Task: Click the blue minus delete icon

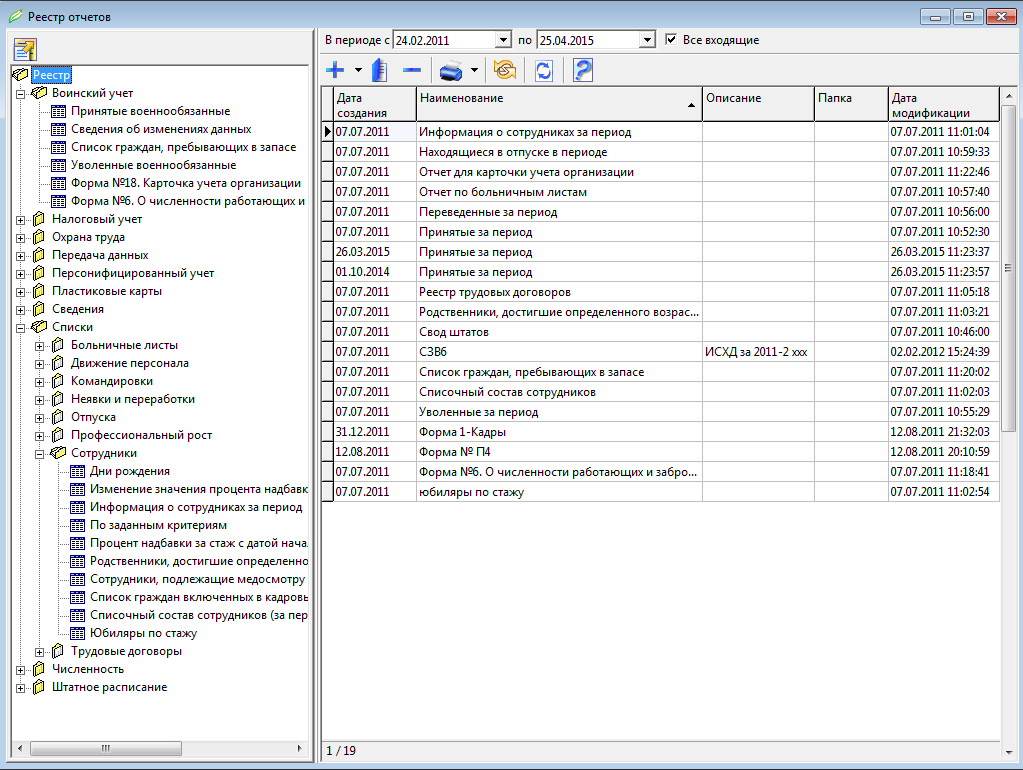Action: tap(412, 70)
